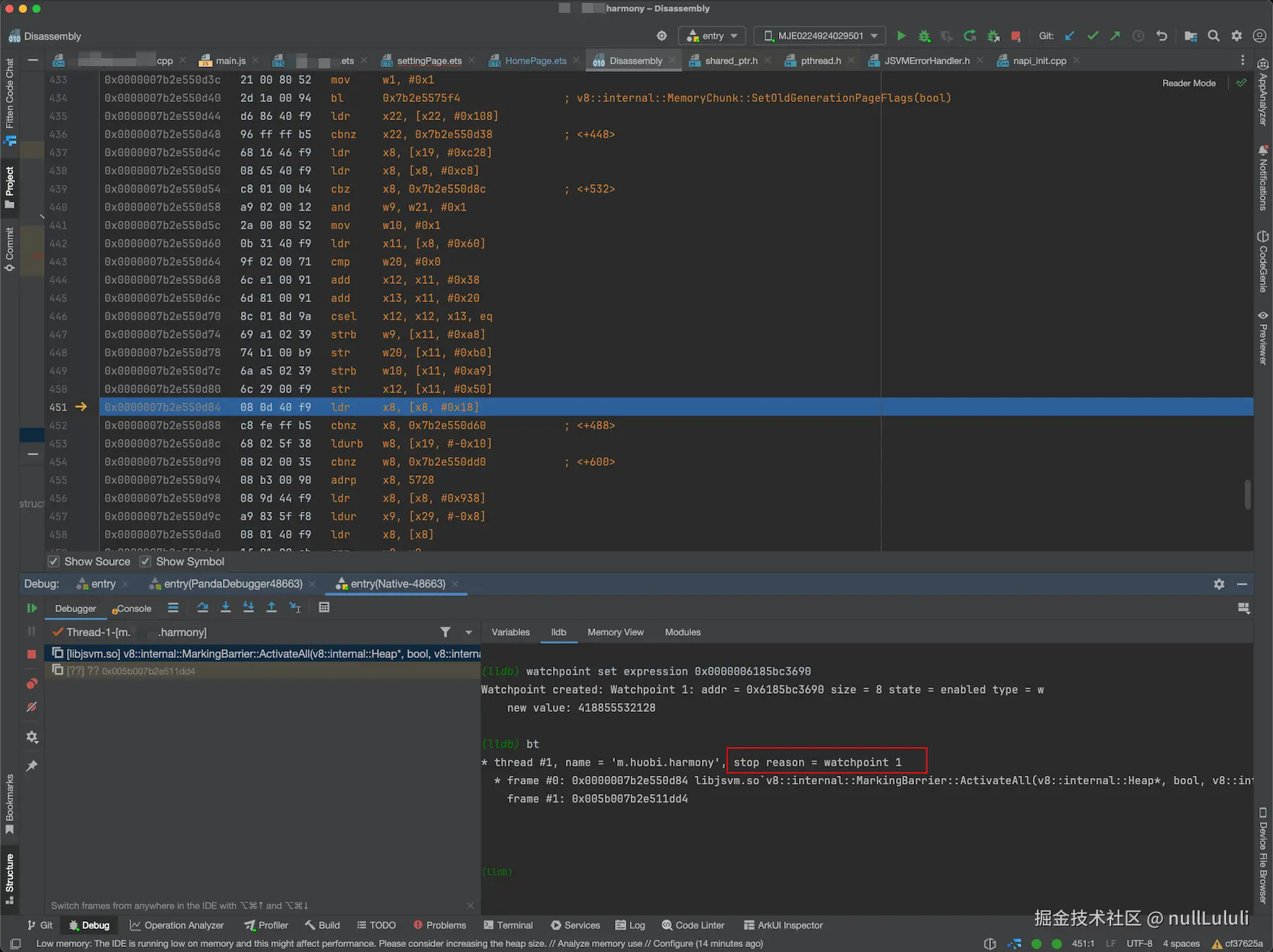Click the green Run button in toolbar
The width and height of the screenshot is (1273, 952).
[901, 36]
